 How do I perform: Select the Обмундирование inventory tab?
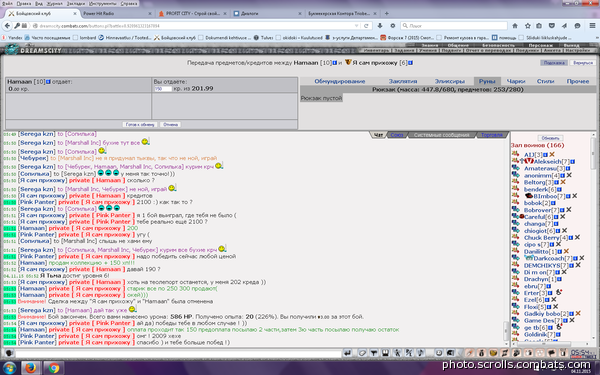click(x=339, y=81)
